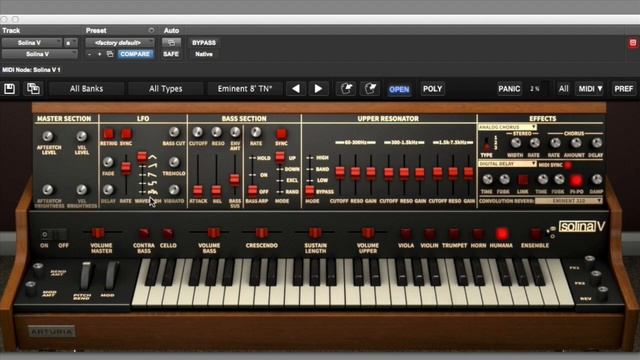The width and height of the screenshot is (640, 360).
Task: Click the Bass Arp Rate knob
Action: (x=256, y=132)
